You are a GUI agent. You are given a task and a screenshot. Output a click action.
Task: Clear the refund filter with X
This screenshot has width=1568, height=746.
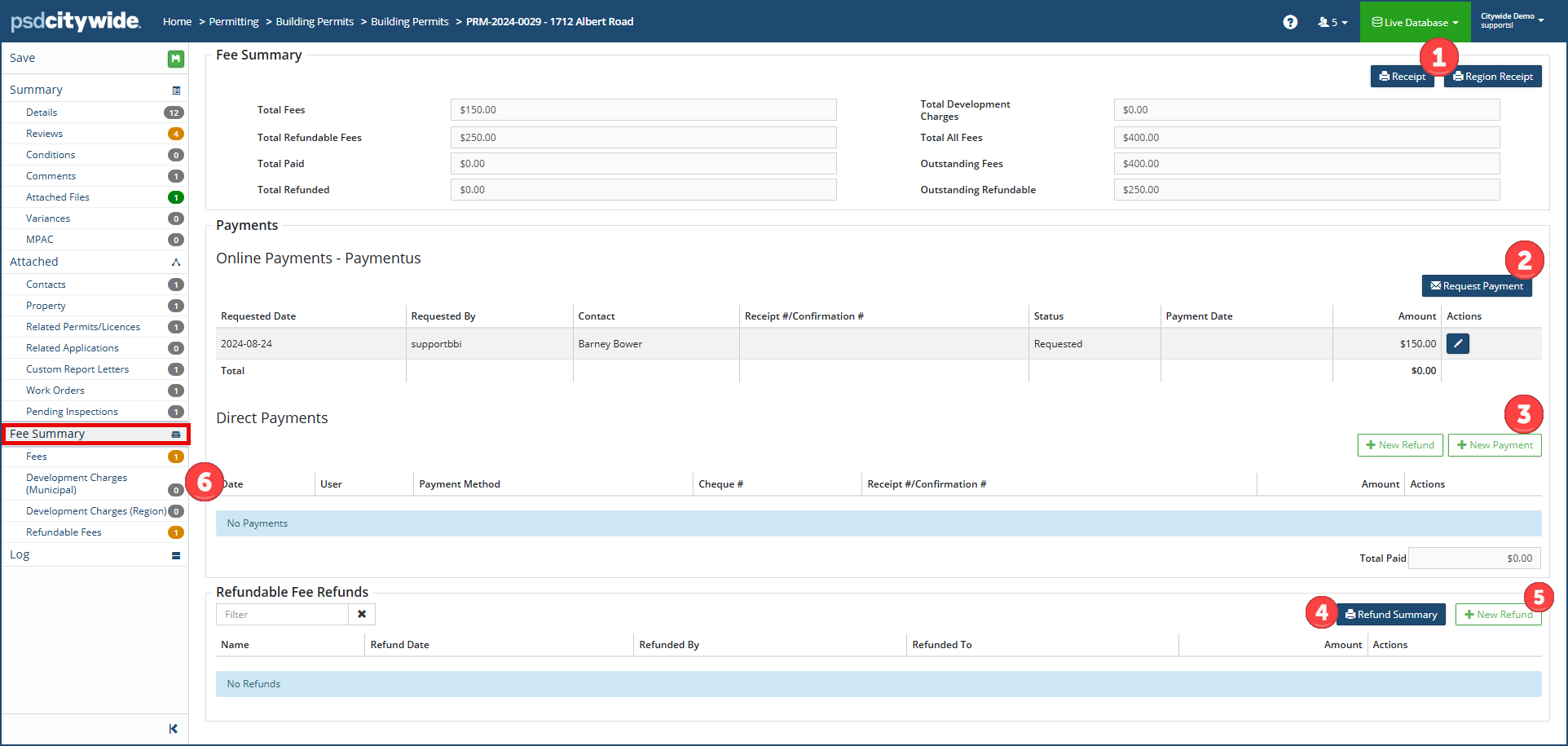click(362, 615)
